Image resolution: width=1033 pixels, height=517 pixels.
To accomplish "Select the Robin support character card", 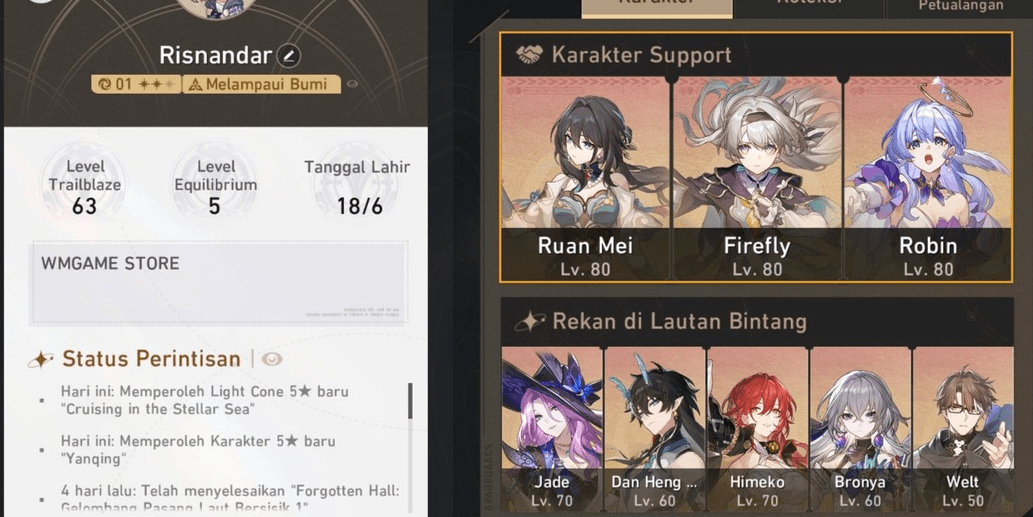I will [928, 179].
